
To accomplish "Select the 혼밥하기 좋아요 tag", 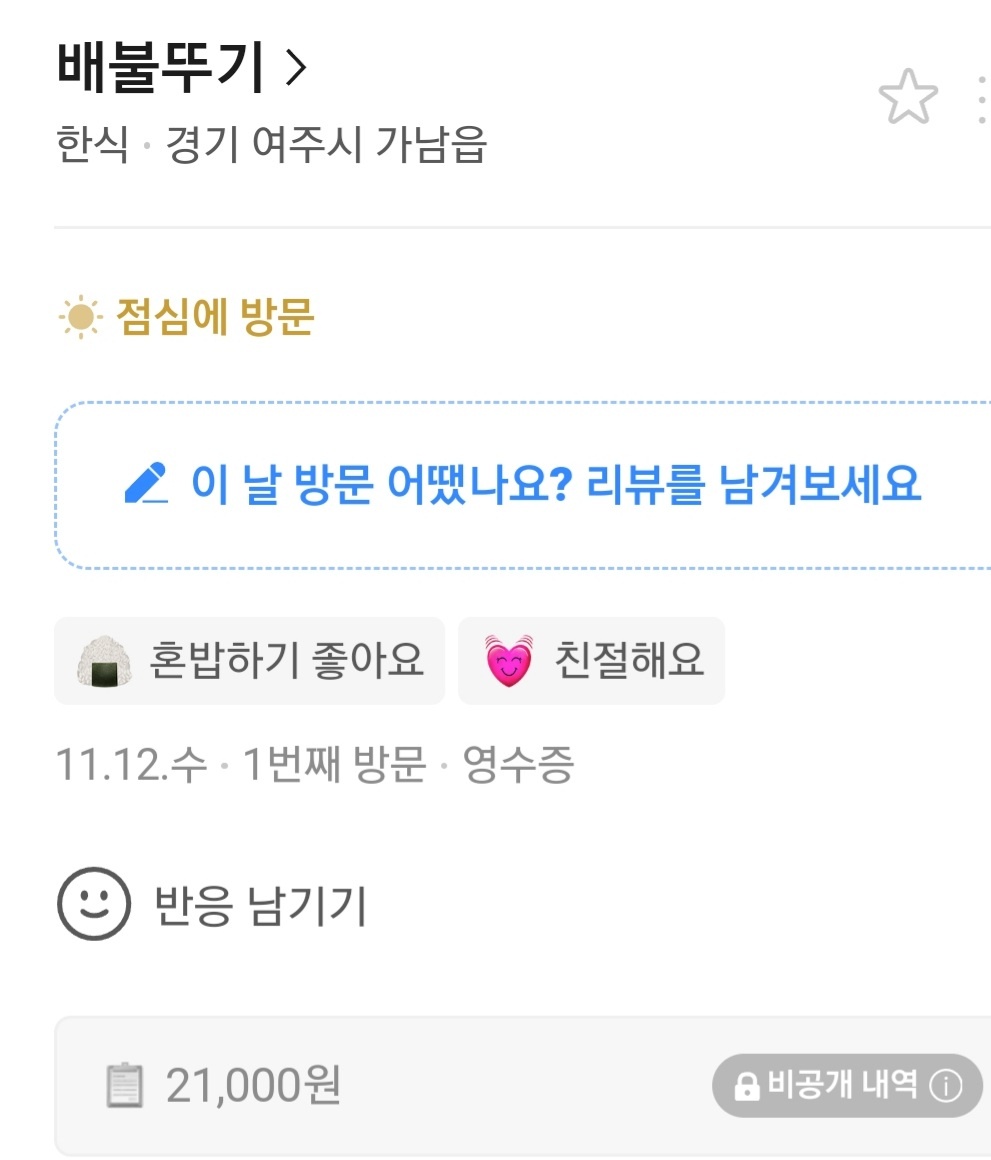I will [249, 661].
